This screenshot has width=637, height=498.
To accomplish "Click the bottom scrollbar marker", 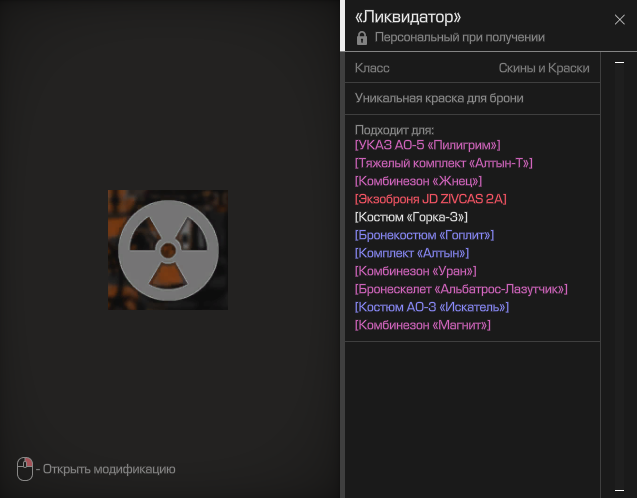I will tap(619, 490).
